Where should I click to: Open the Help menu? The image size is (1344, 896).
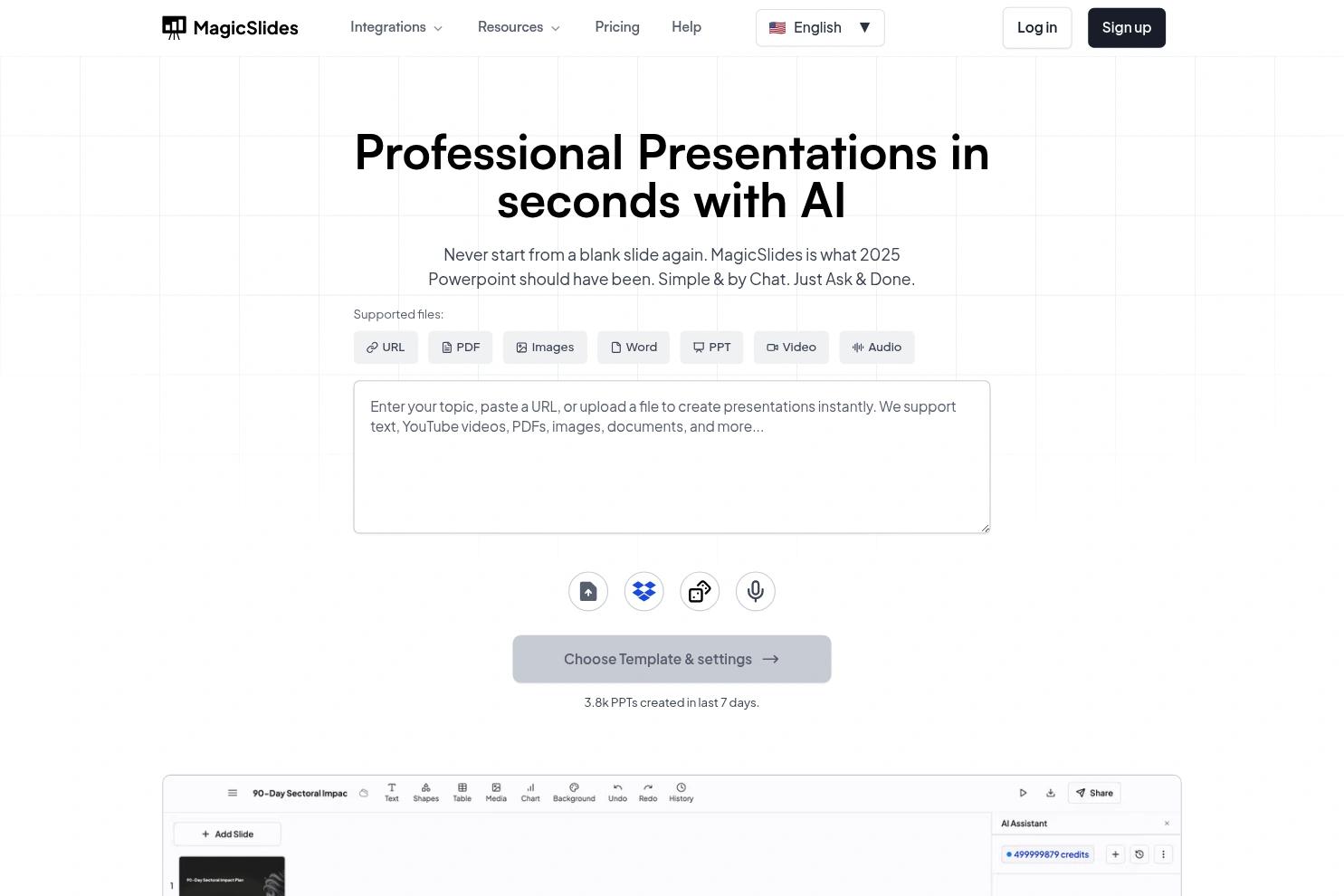[x=686, y=27]
